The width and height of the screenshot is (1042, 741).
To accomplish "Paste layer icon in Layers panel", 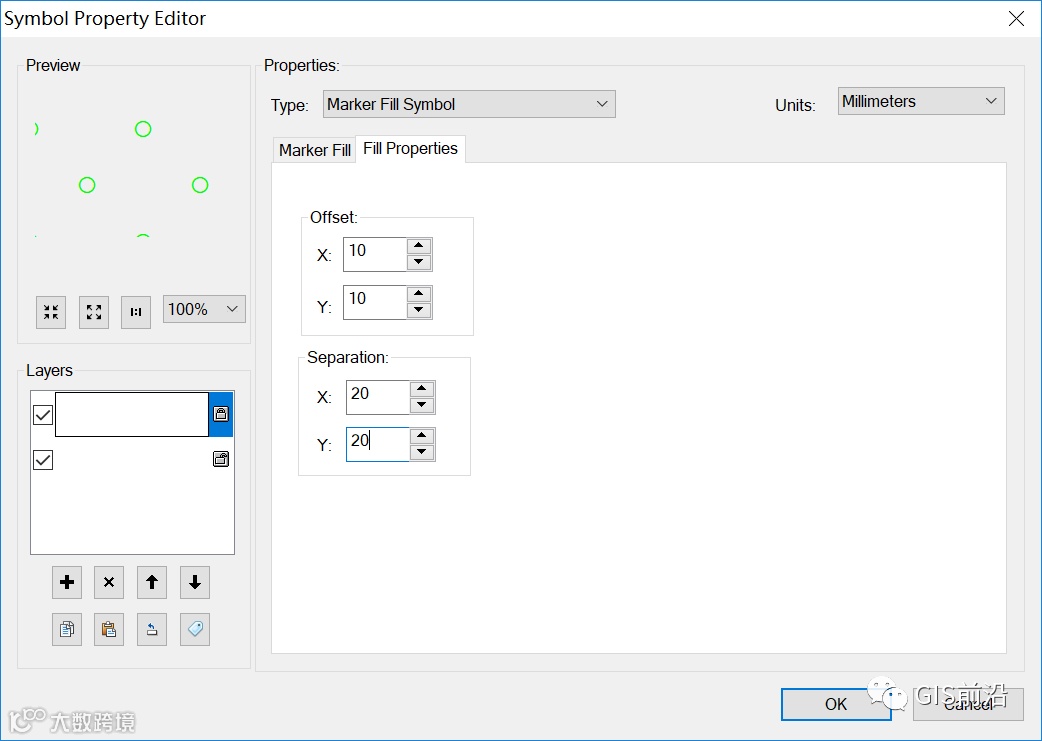I will [109, 629].
